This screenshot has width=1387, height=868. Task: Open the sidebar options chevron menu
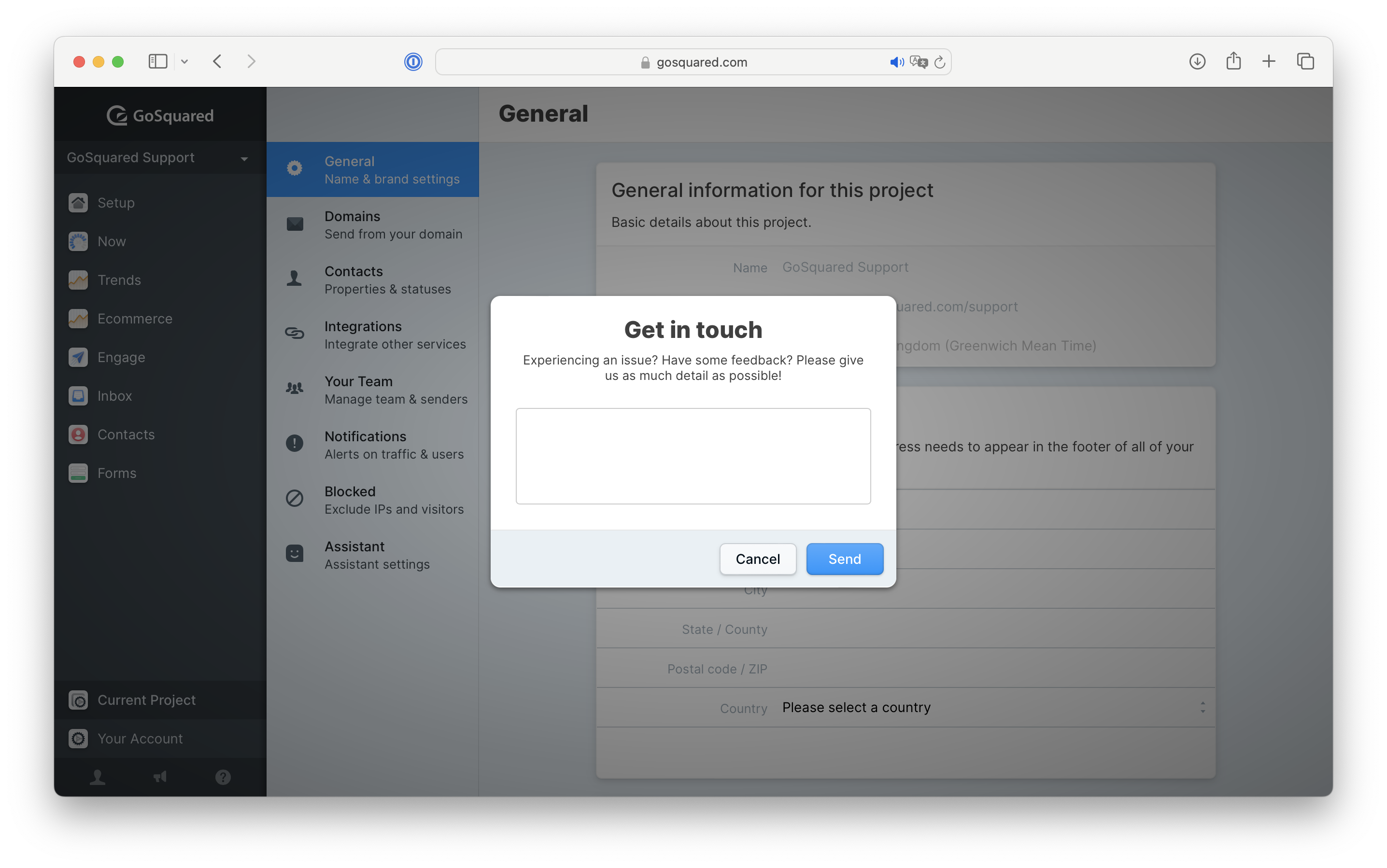(x=184, y=61)
